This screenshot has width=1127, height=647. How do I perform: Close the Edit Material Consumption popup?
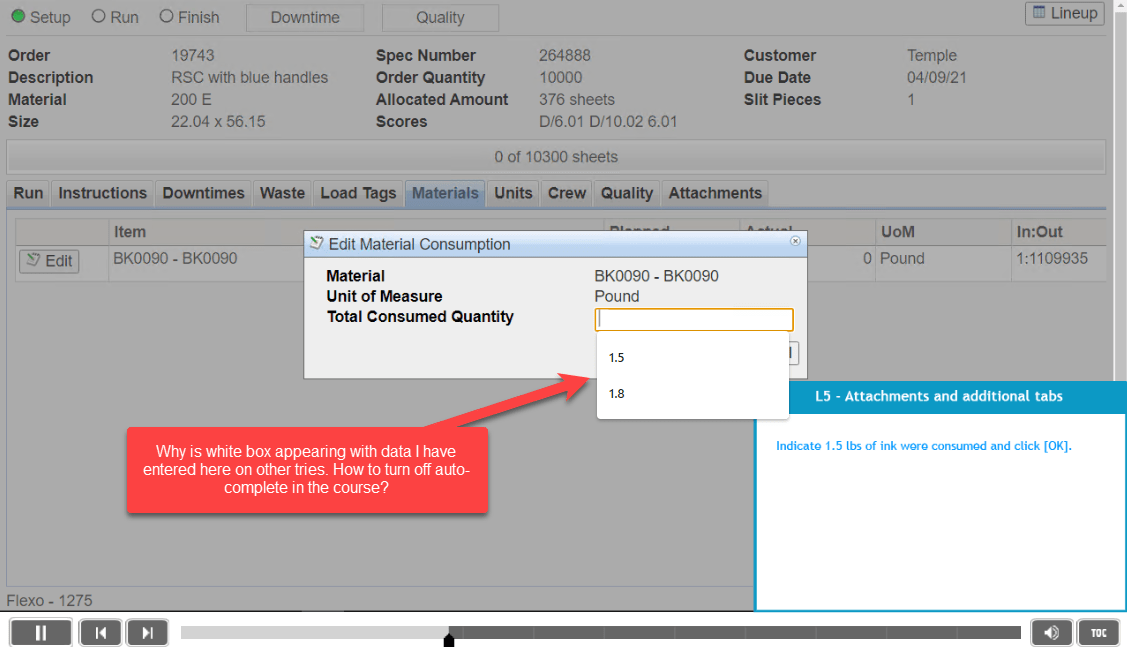[x=795, y=242]
